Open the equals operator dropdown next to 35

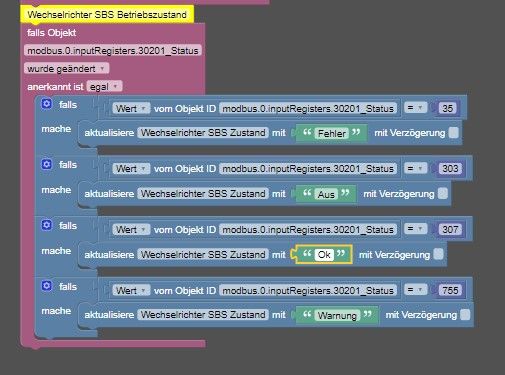tap(415, 108)
